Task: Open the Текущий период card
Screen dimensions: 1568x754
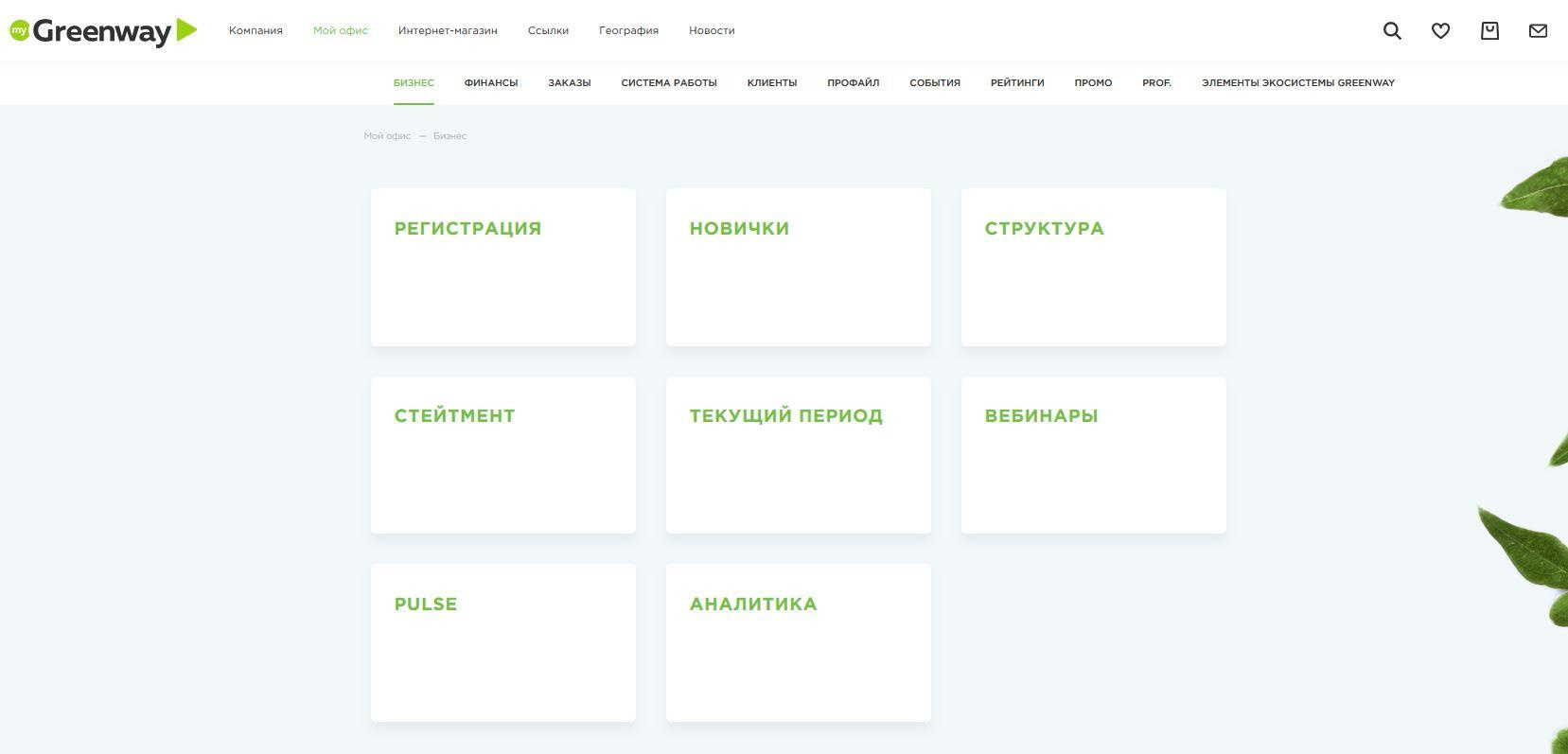Action: tap(798, 455)
